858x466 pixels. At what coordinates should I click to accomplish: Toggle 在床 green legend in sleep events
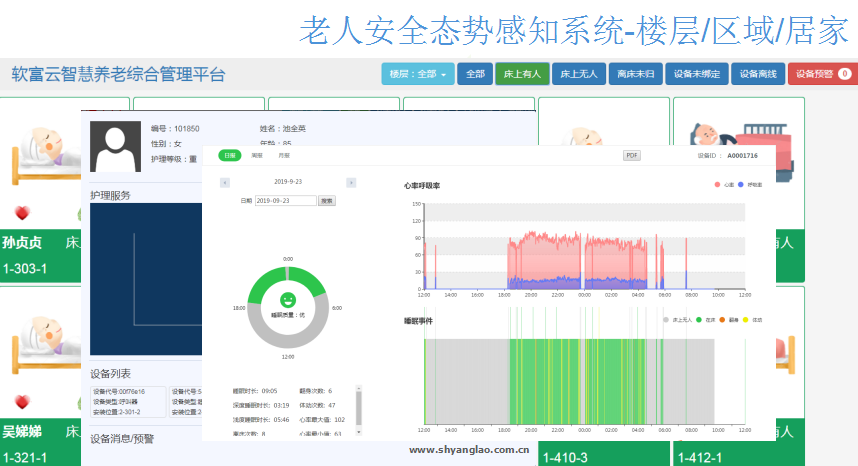pyautogui.click(x=699, y=320)
